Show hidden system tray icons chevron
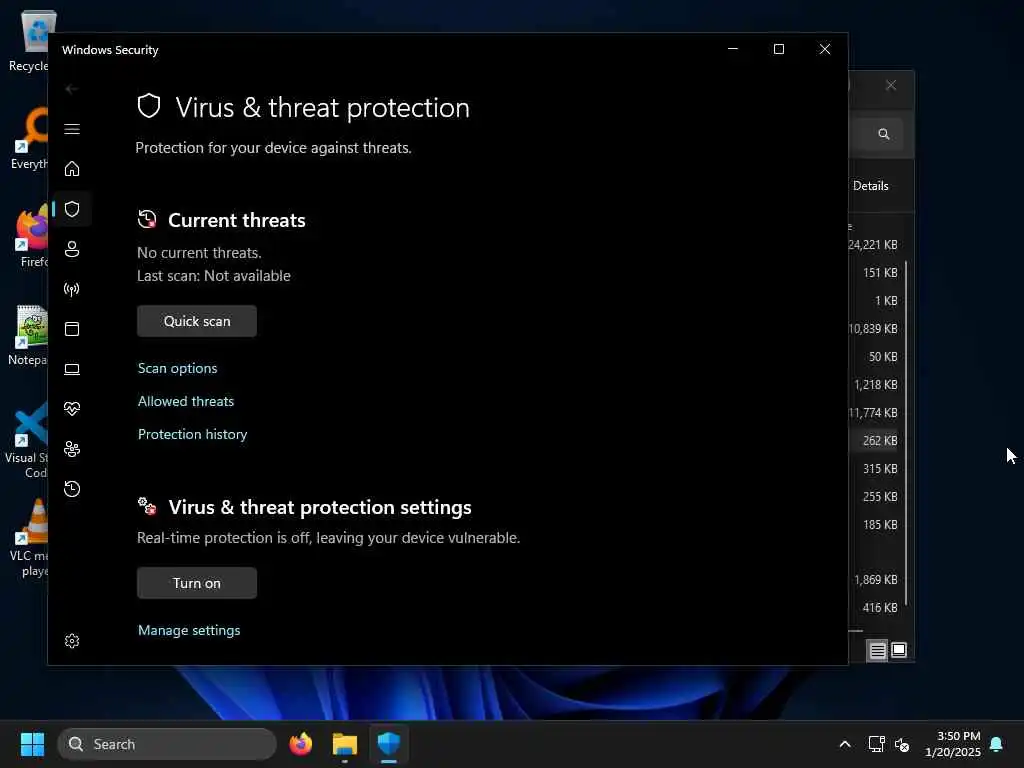Image resolution: width=1024 pixels, height=768 pixels. click(844, 744)
